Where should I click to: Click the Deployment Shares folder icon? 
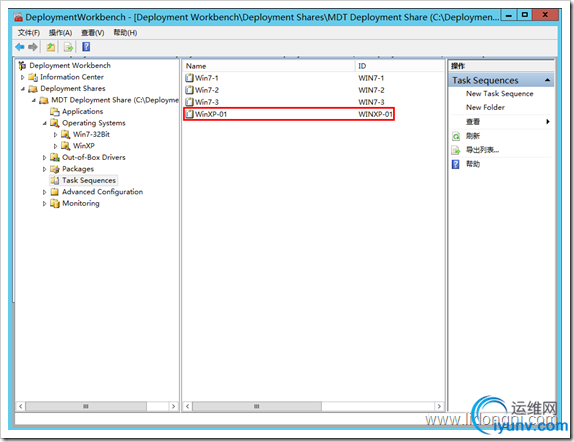pos(33,89)
